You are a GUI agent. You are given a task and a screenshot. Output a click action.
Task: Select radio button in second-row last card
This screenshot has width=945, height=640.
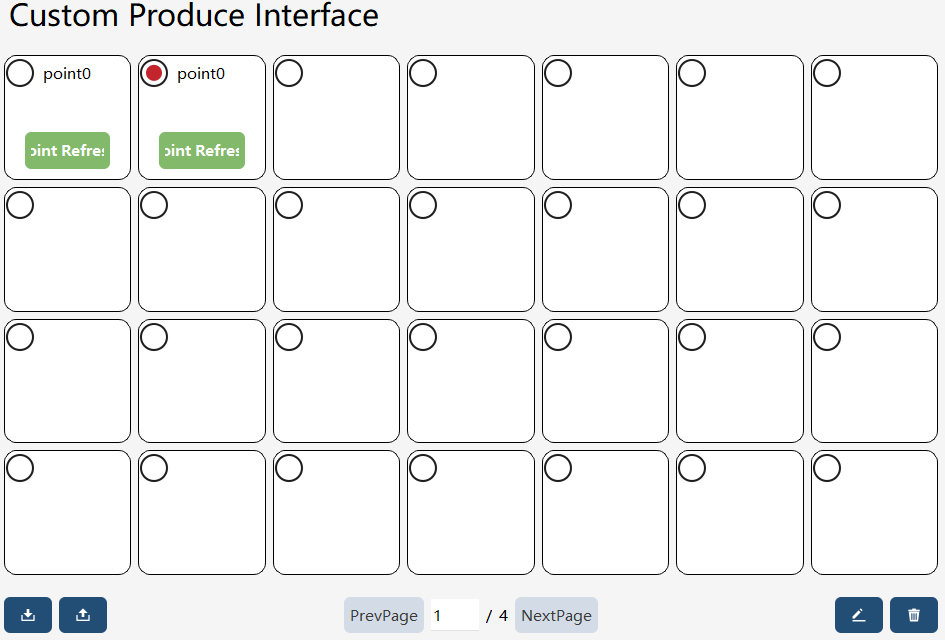827,205
